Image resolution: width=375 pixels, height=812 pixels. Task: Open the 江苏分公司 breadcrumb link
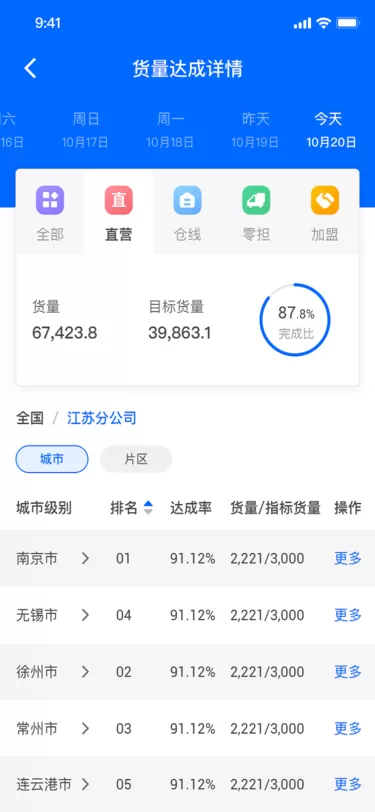[102, 418]
